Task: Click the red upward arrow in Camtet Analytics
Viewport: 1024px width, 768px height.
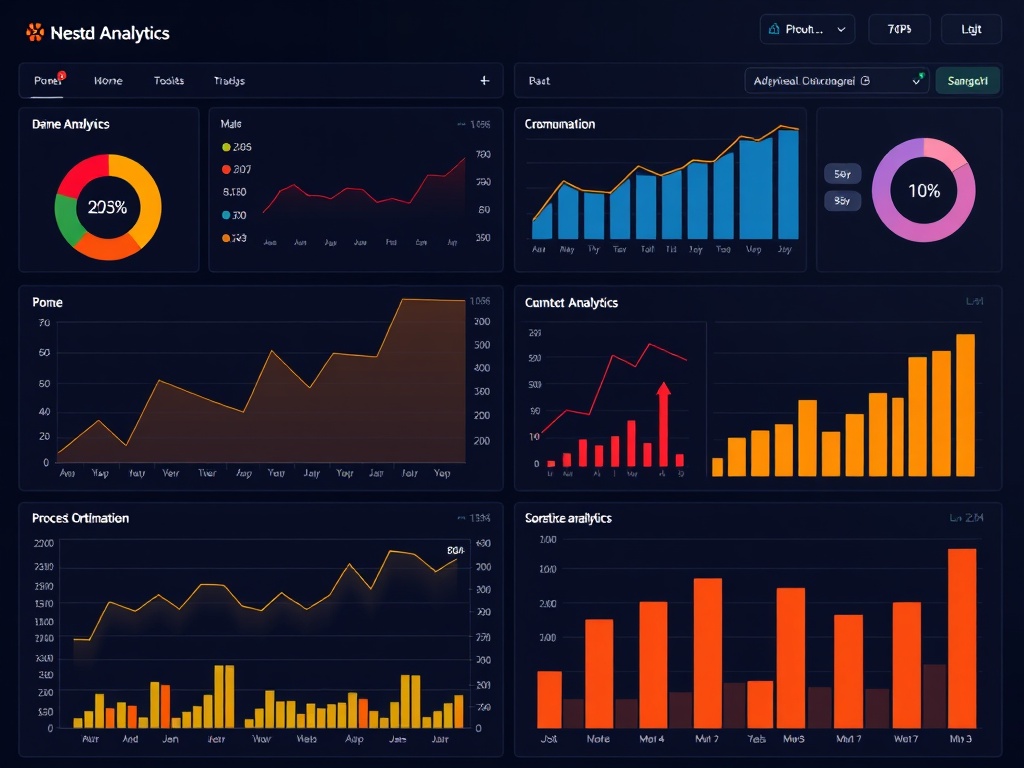Action: 662,420
